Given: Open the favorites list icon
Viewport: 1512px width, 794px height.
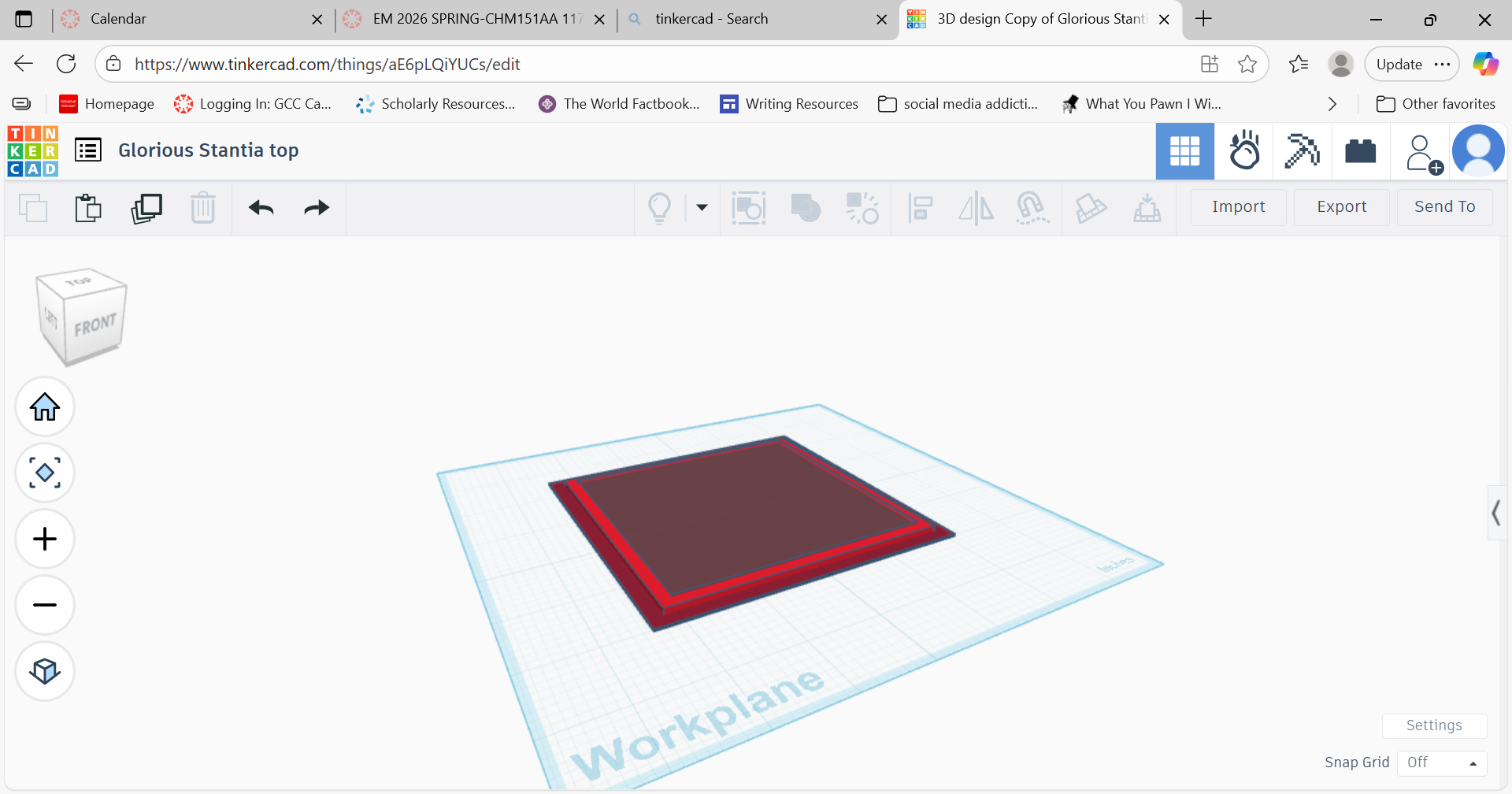Looking at the screenshot, I should point(1299,64).
